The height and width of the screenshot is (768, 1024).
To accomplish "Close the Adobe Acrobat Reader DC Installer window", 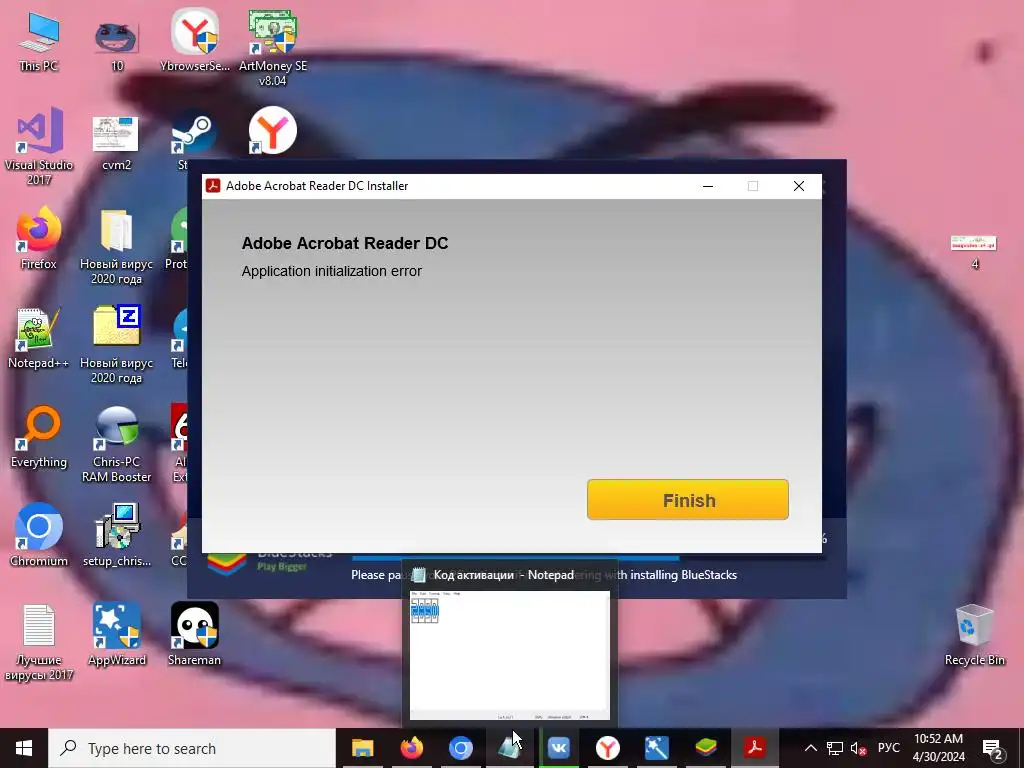I will [x=799, y=186].
